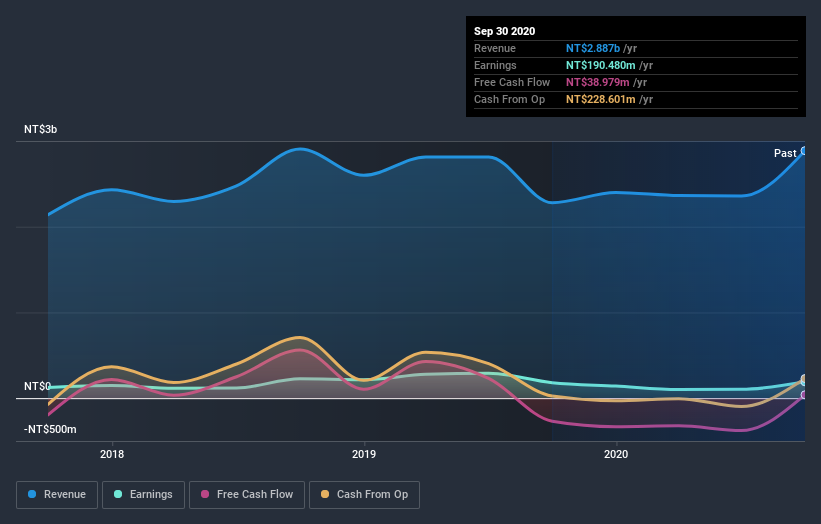Toggle the Free Cash Flow legend button
Screen dimensions: 821x524
click(x=247, y=495)
